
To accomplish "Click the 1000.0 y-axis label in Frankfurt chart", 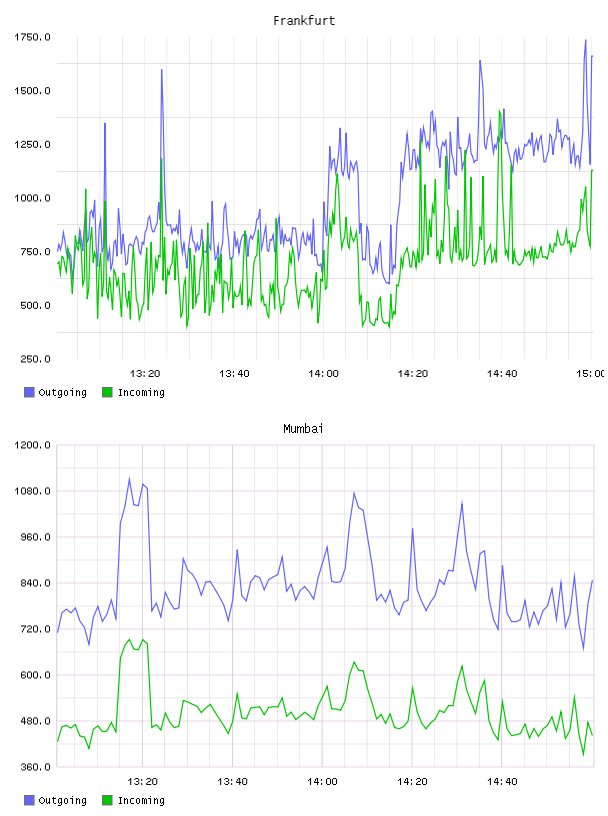I will coord(32,198).
